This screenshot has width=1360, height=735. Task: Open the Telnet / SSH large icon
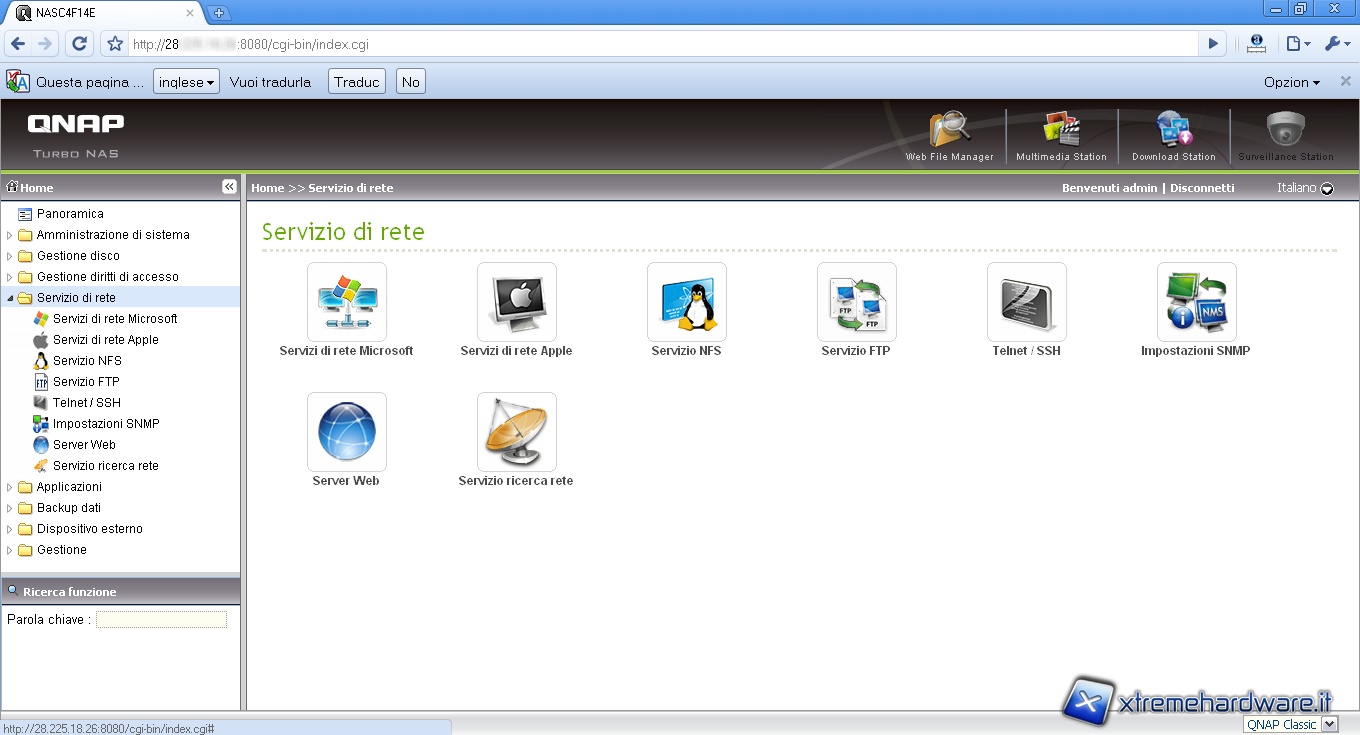tap(1026, 302)
